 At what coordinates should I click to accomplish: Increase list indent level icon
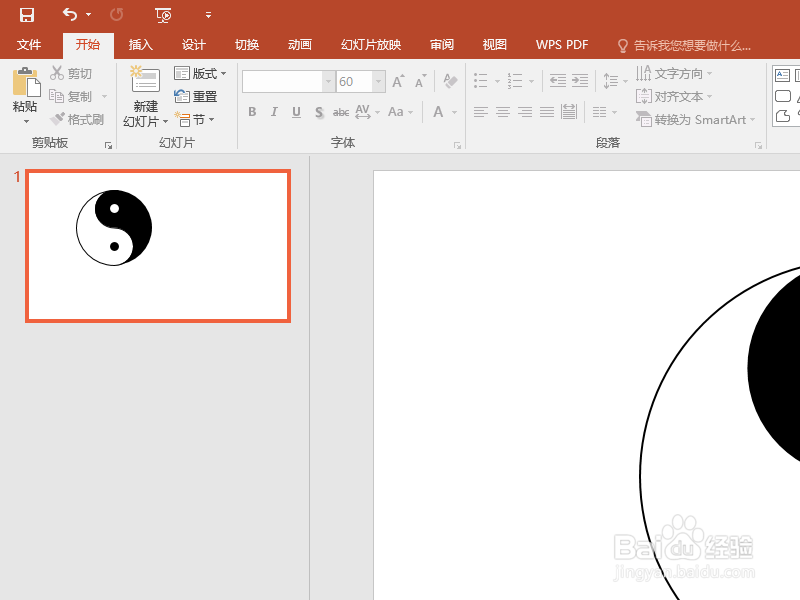580,81
